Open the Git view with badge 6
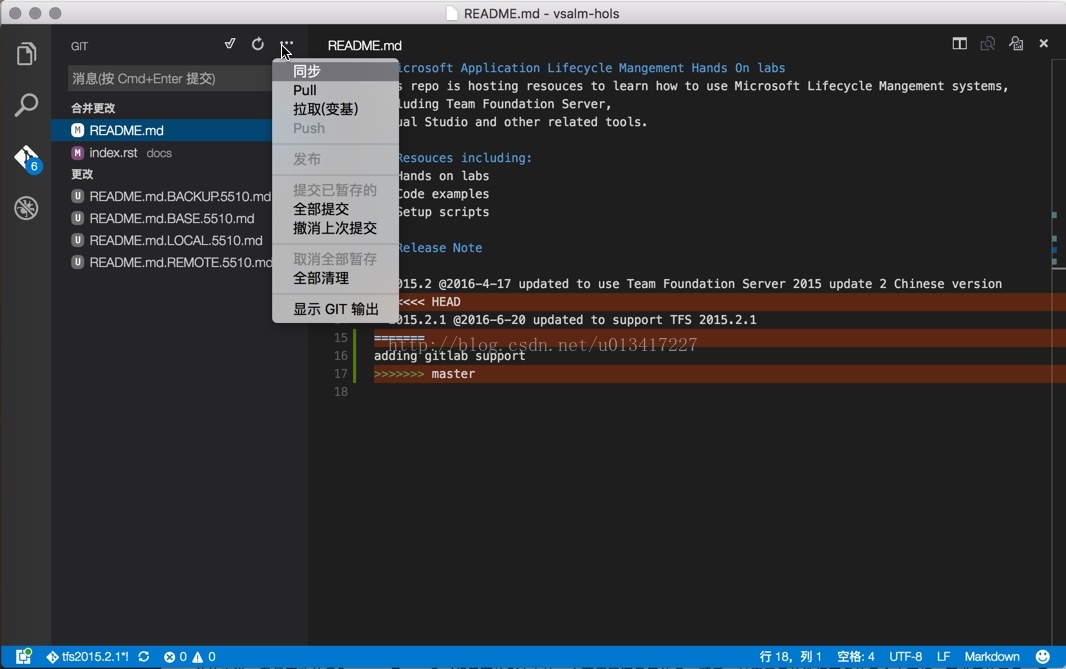 pyautogui.click(x=27, y=158)
